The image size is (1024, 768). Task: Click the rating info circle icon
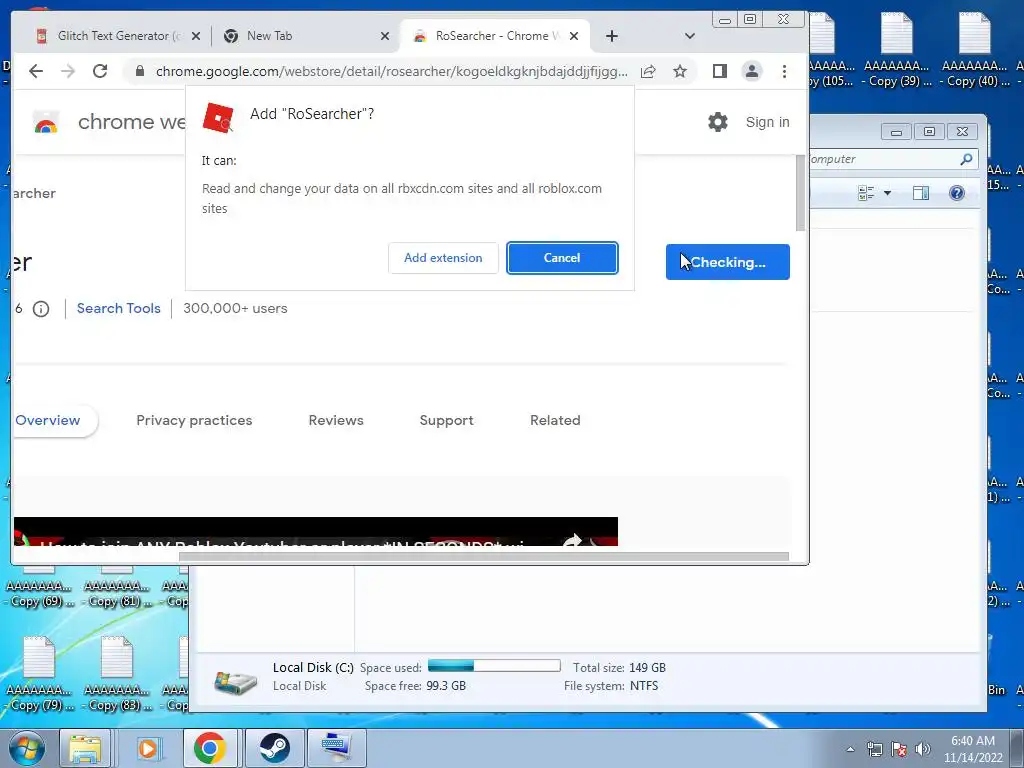(x=41, y=309)
